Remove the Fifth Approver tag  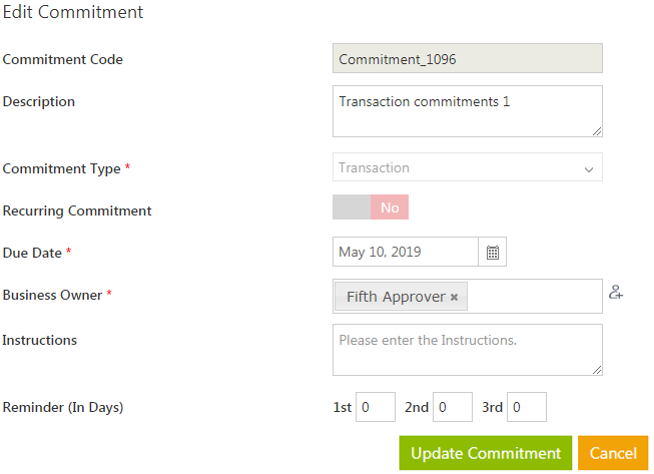454,297
